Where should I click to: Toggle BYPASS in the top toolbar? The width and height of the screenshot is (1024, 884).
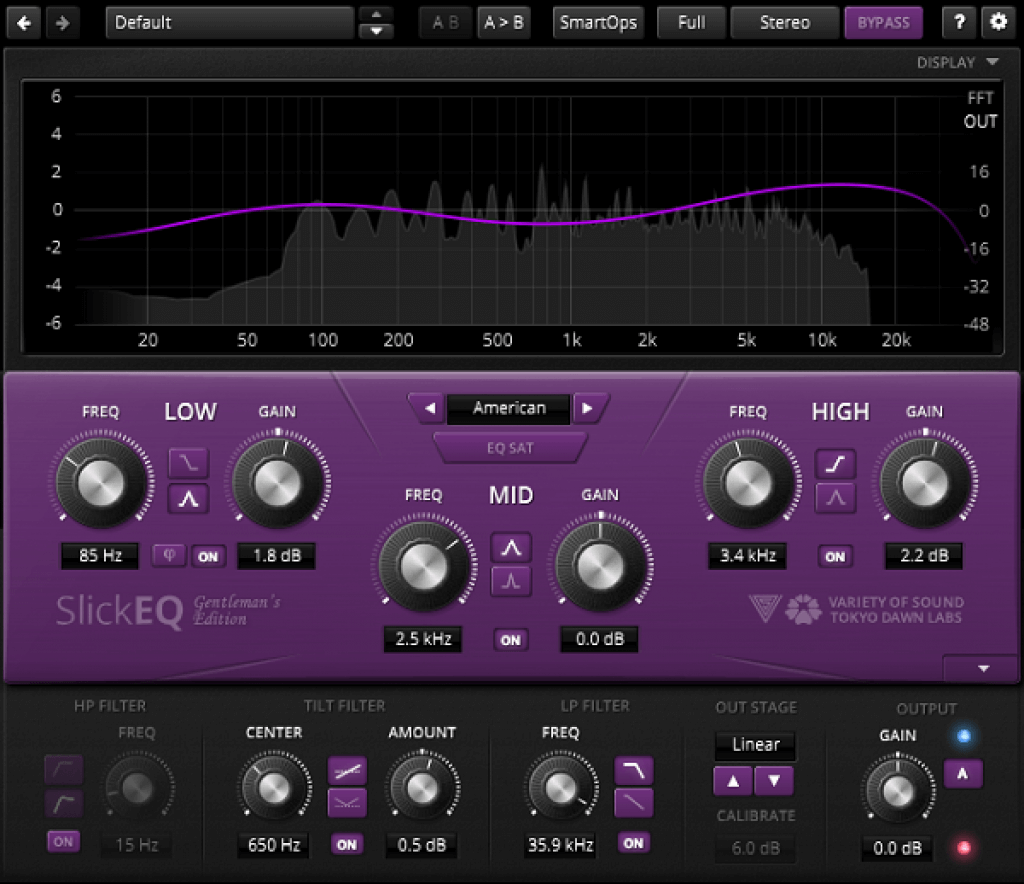coord(883,22)
